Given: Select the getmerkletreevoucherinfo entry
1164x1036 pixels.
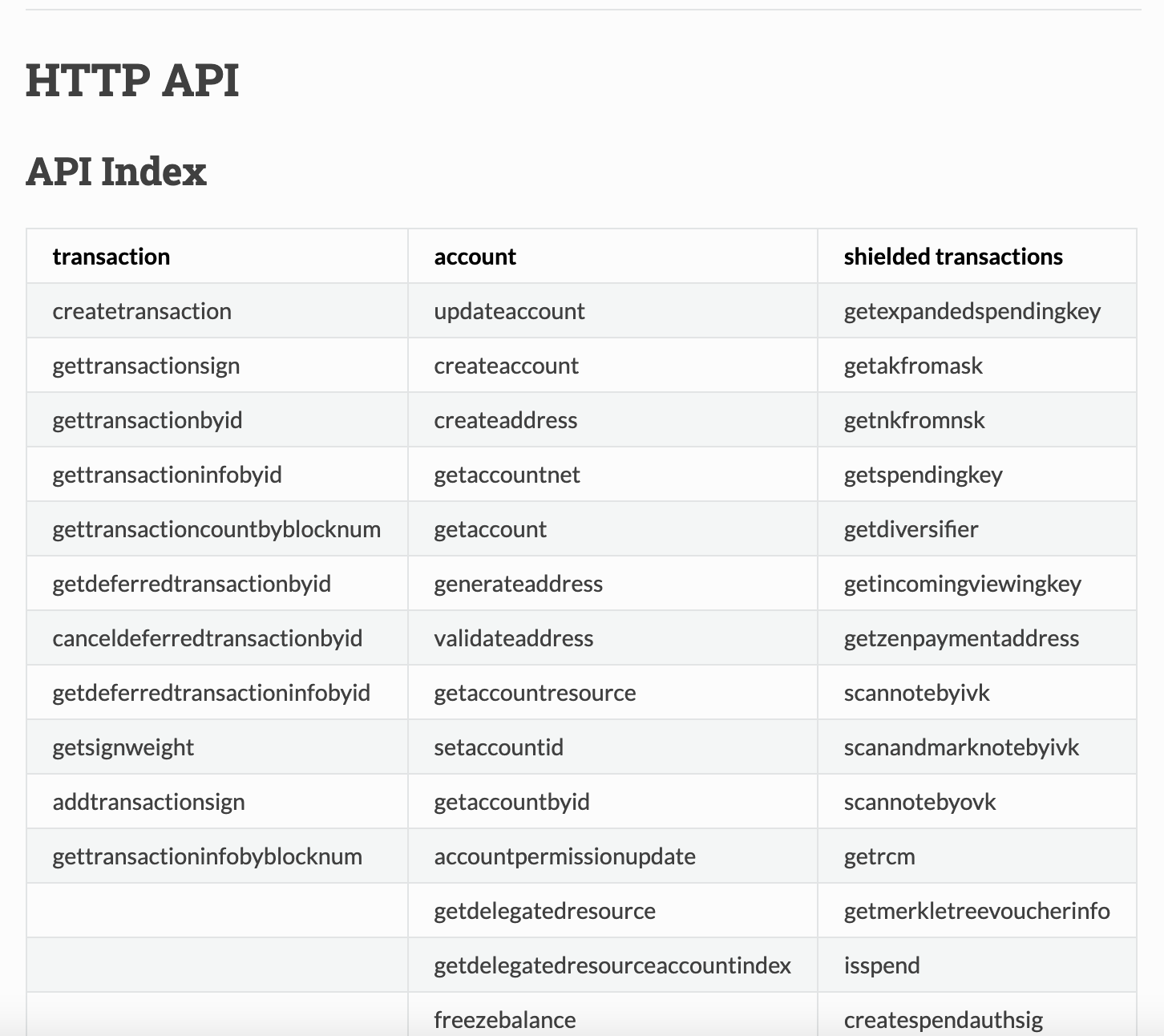Looking at the screenshot, I should (976, 911).
